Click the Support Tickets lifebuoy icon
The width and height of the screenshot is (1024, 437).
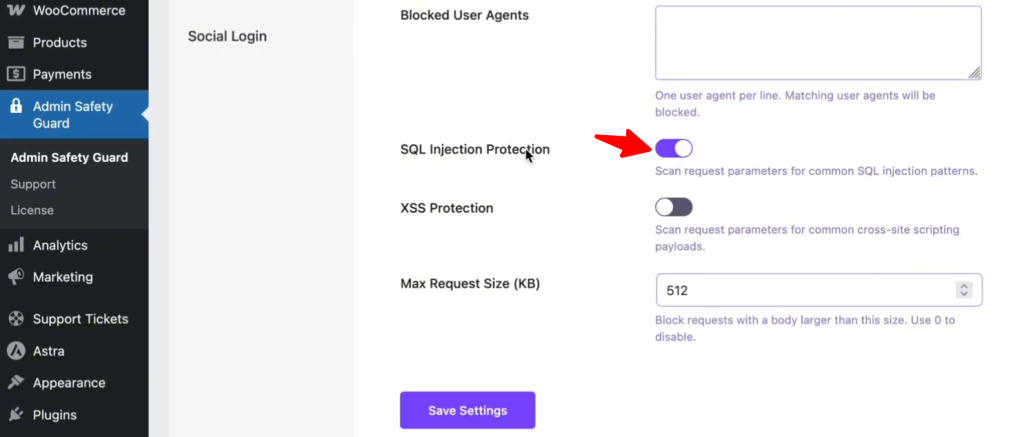tap(15, 319)
